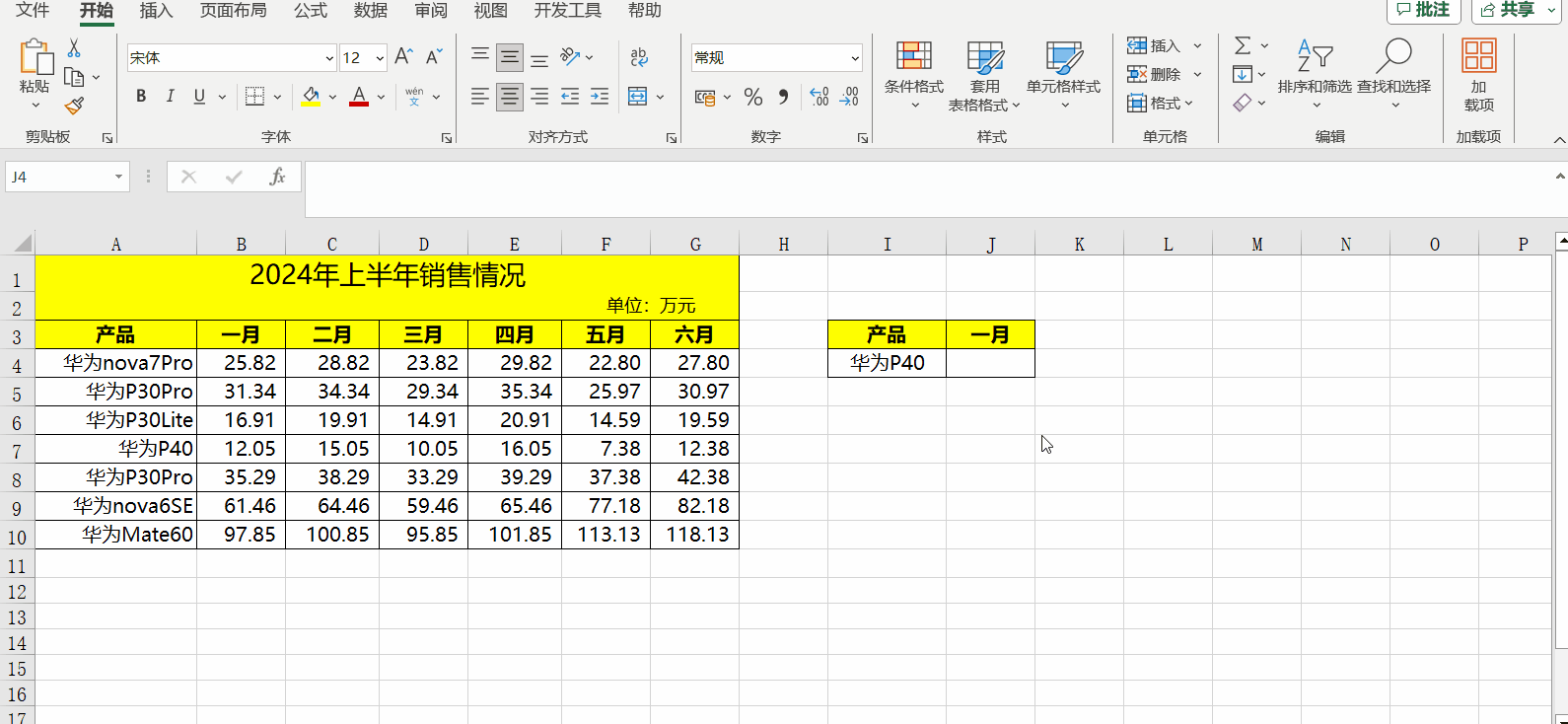Open the 公式 ribbon tab

[311, 11]
